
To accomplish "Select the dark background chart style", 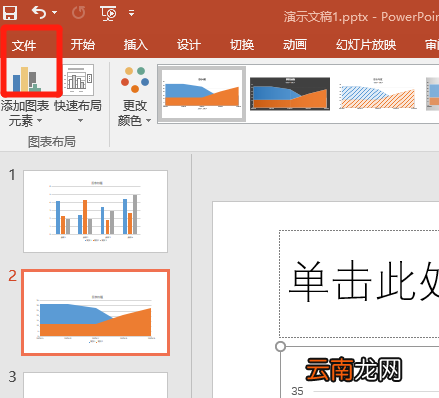I will tap(290, 94).
